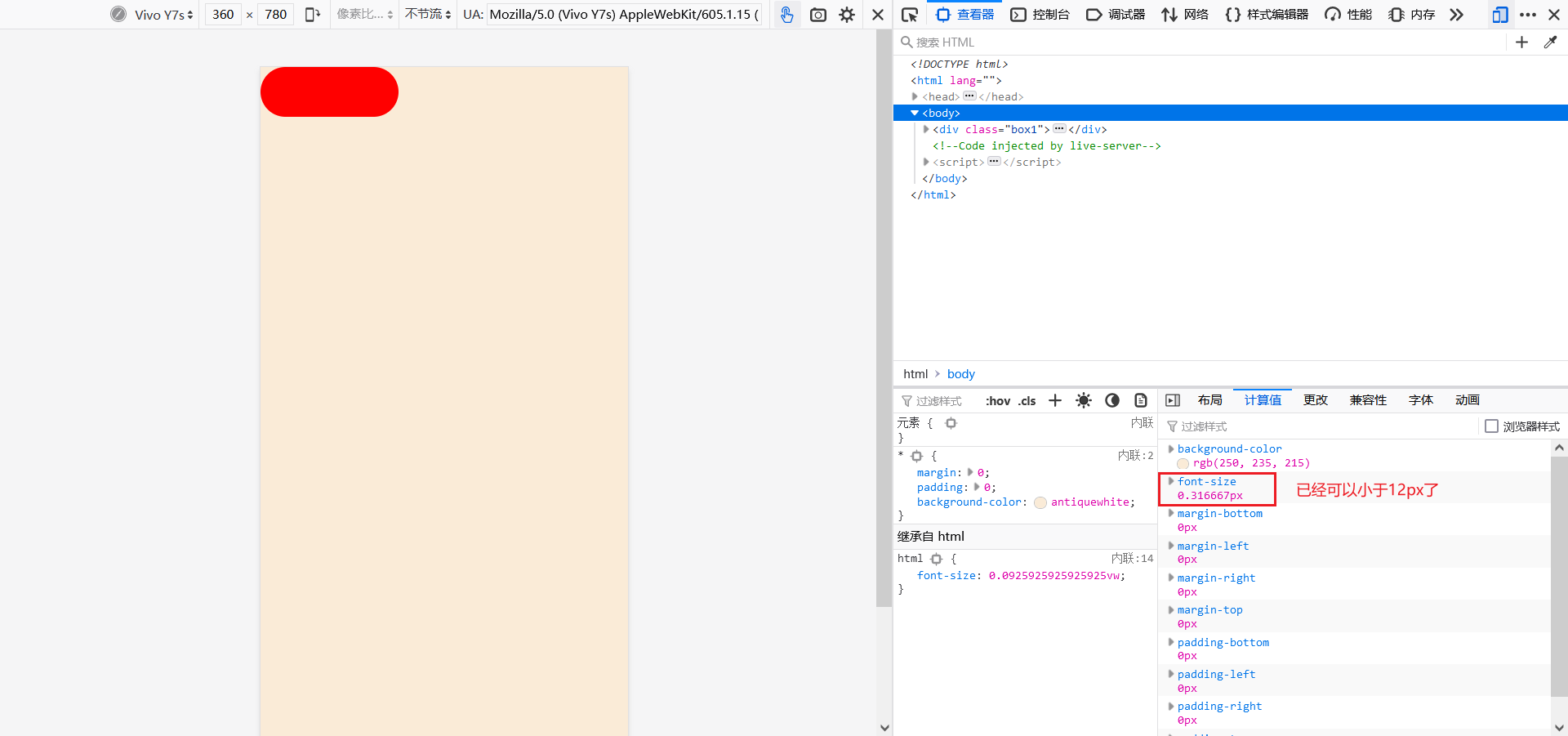This screenshot has width=1568, height=736.
Task: Switch to Changes (更改) panel tab
Action: coord(1315,400)
